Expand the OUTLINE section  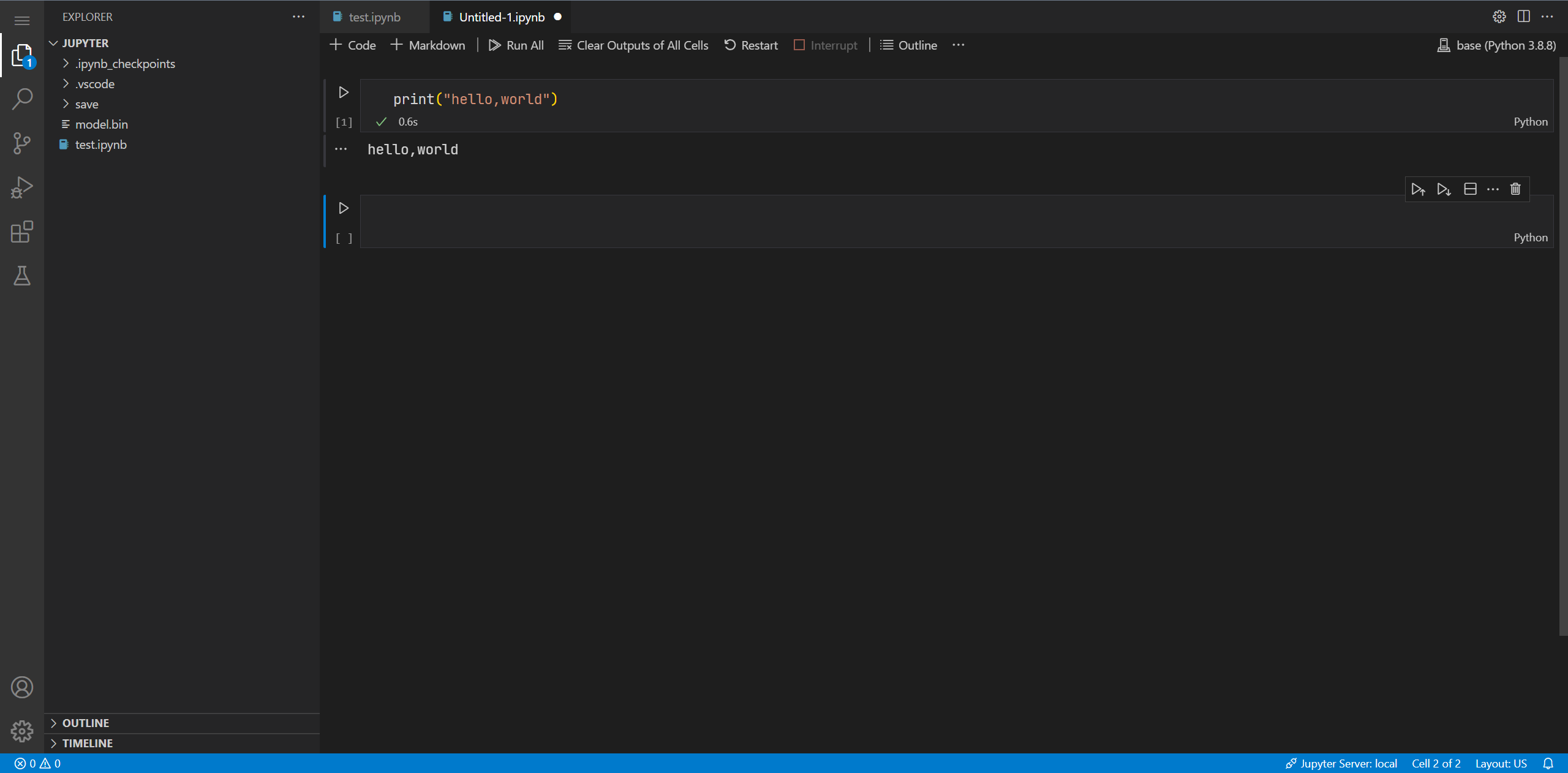click(86, 723)
